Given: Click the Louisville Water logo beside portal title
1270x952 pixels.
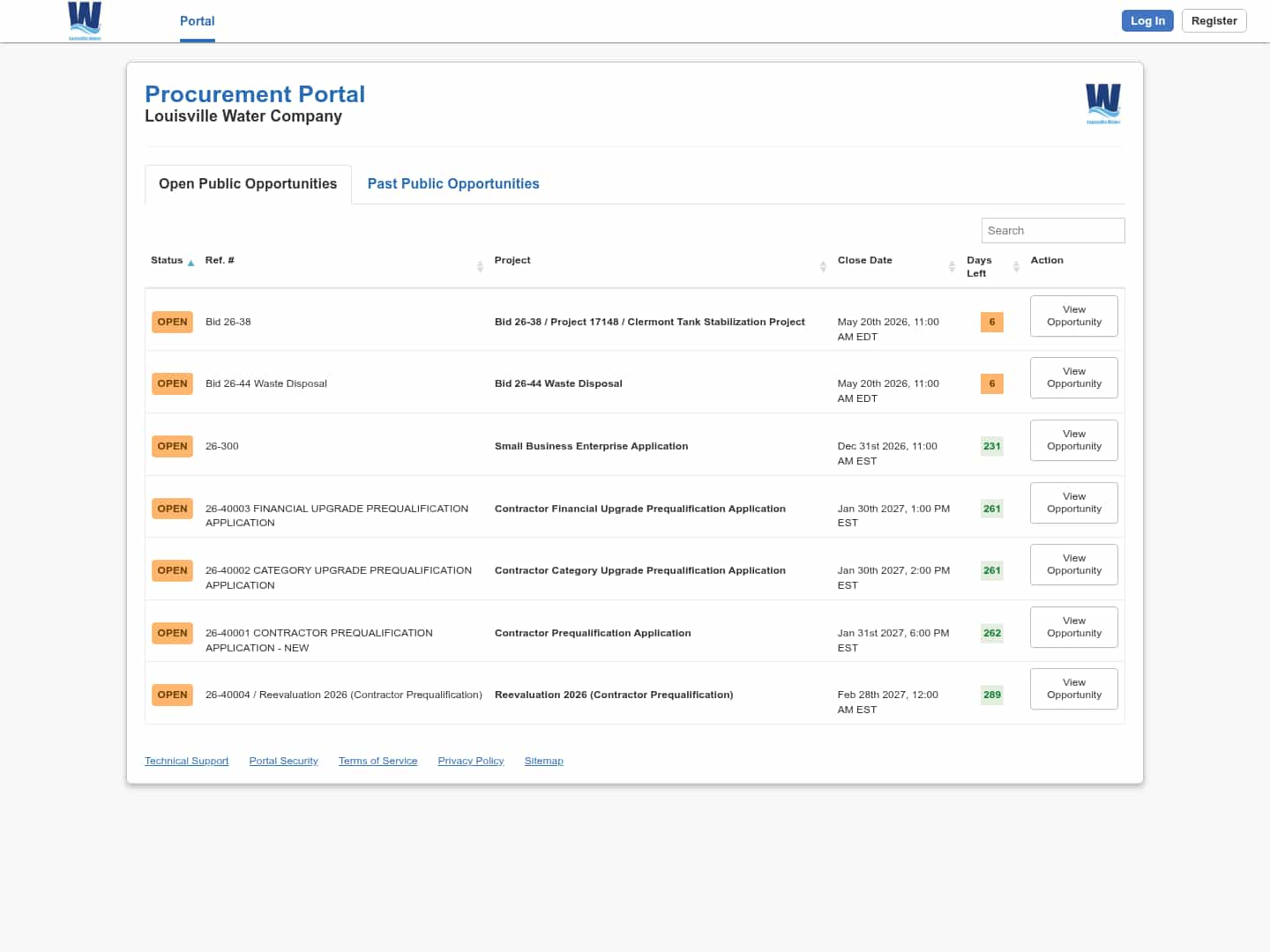Looking at the screenshot, I should [1103, 103].
